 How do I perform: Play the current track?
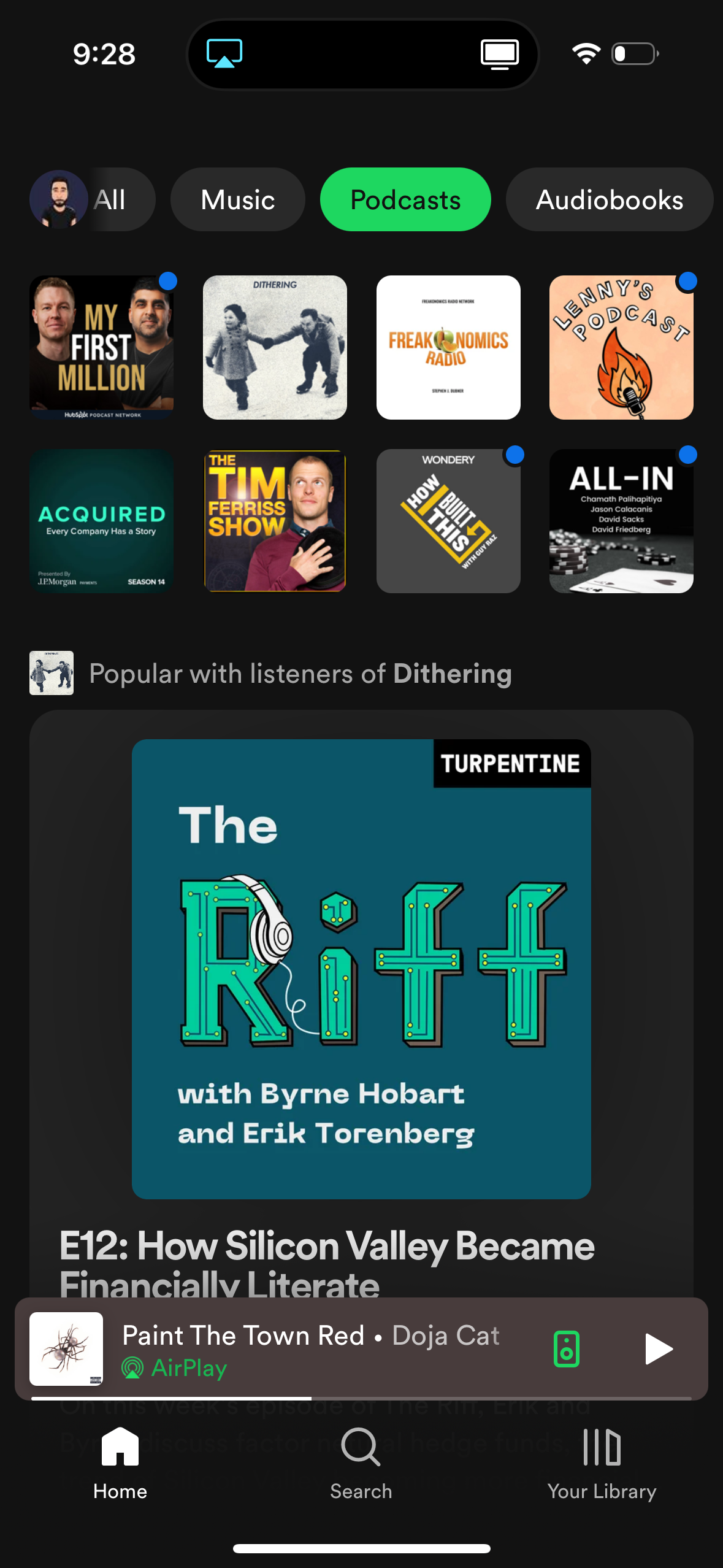[659, 1349]
